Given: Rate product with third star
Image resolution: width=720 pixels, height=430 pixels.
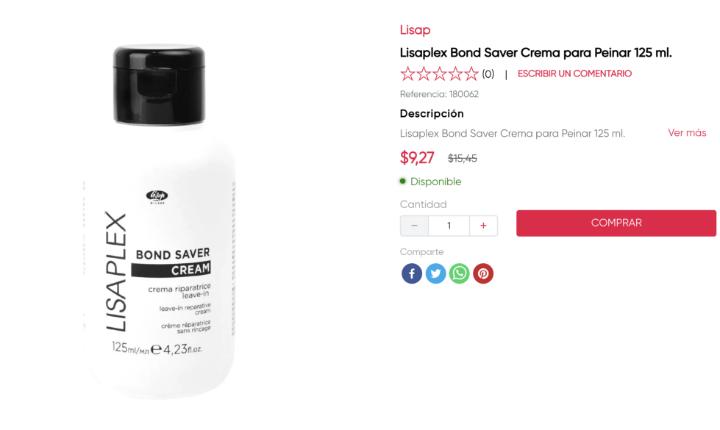Looking at the screenshot, I should pos(439,74).
